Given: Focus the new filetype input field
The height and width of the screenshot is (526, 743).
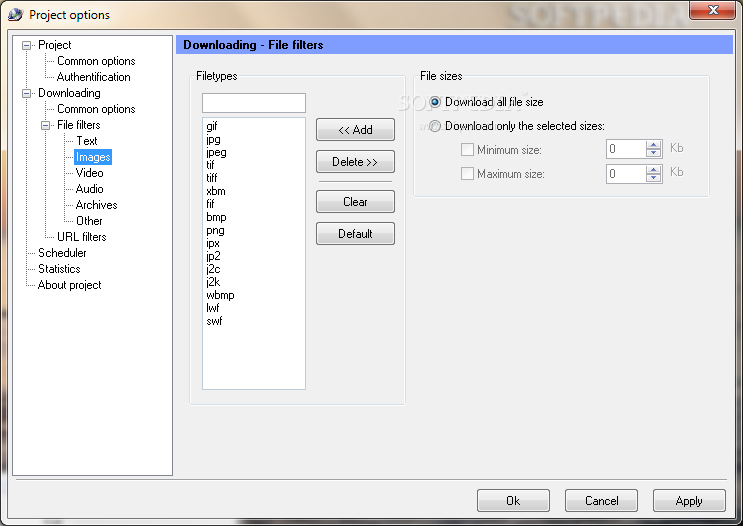Looking at the screenshot, I should coord(254,103).
